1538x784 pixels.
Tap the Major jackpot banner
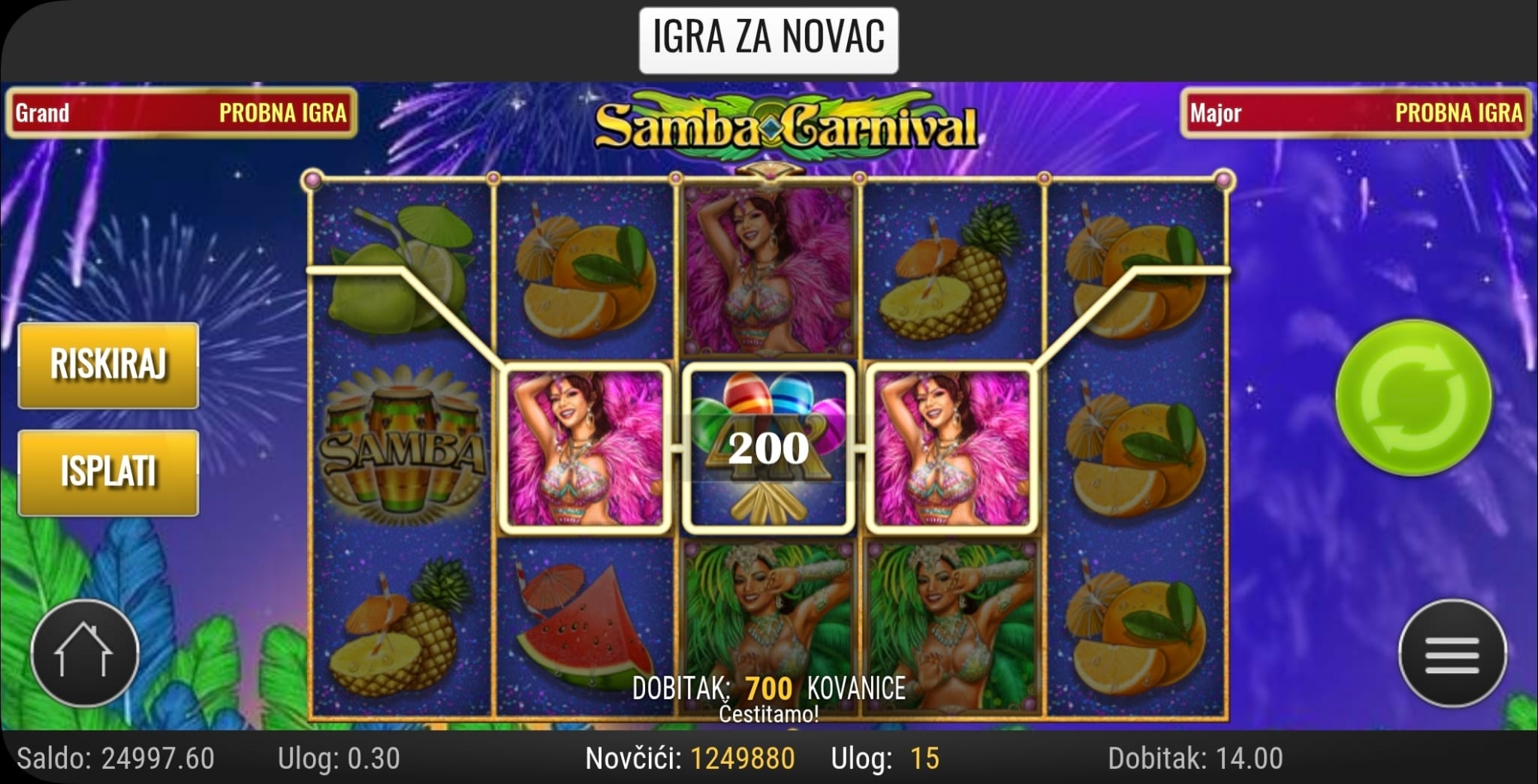pyautogui.click(x=1356, y=113)
